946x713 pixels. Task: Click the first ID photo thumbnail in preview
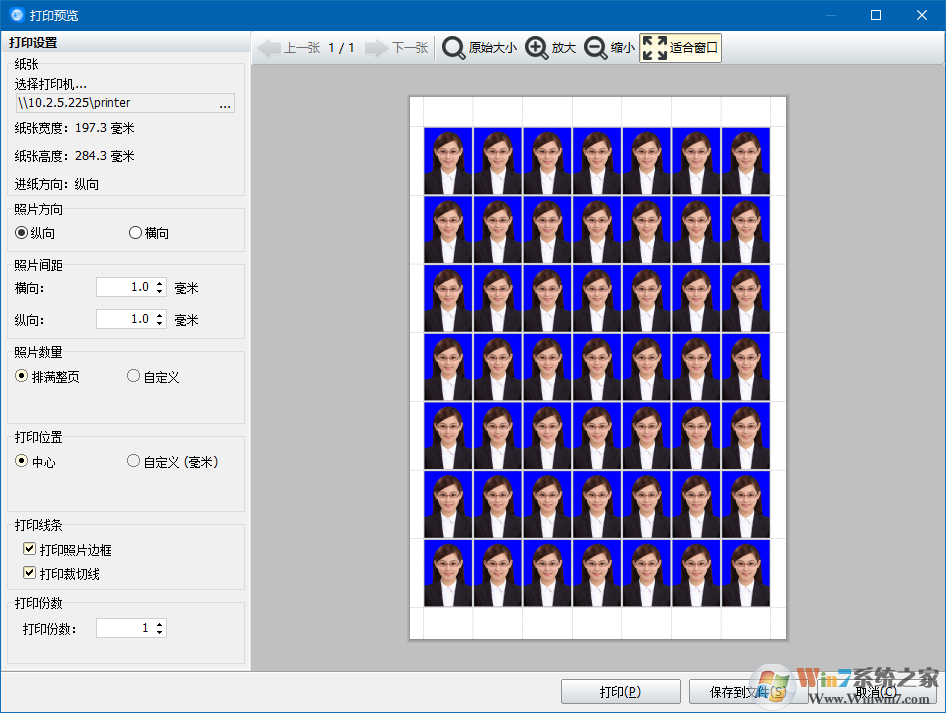pyautogui.click(x=448, y=160)
